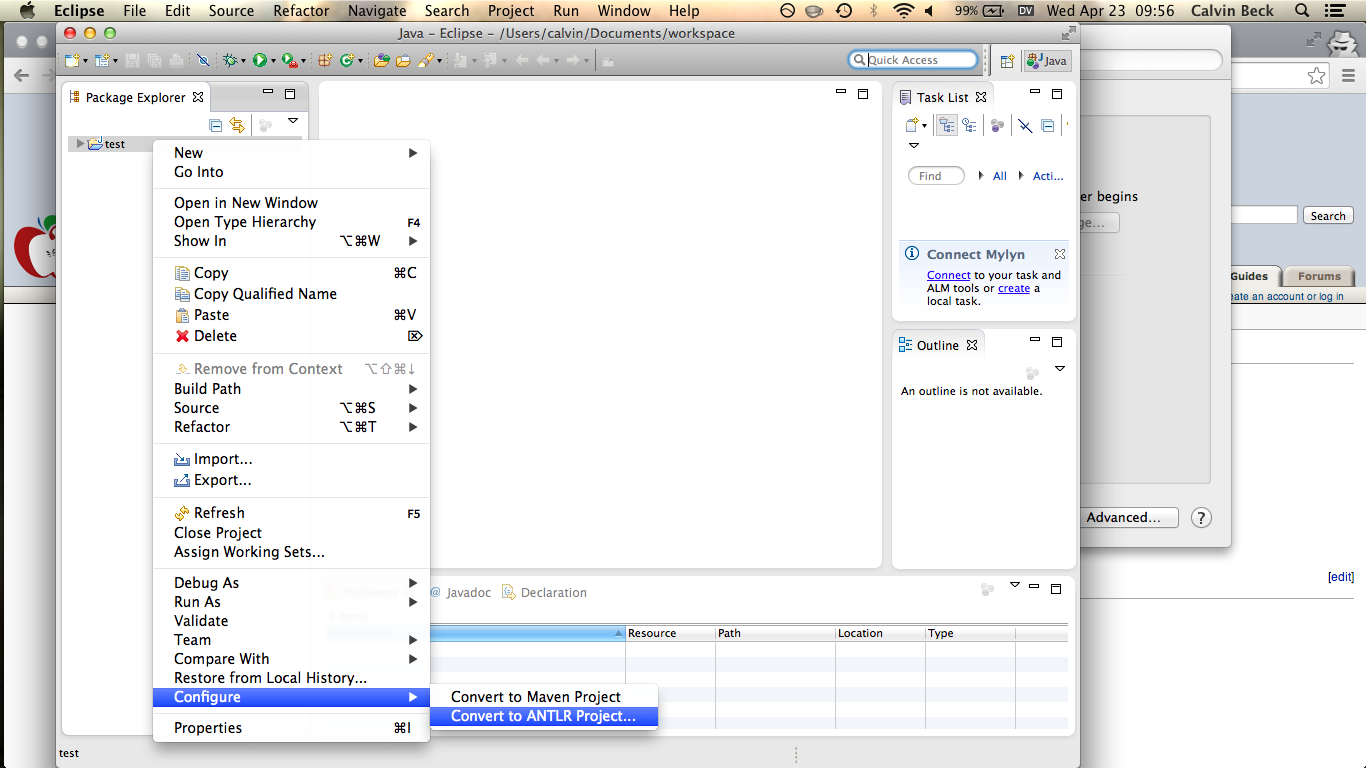Click the bookmark star icon in browser behind
This screenshot has height=768, width=1366.
pyautogui.click(x=1317, y=75)
